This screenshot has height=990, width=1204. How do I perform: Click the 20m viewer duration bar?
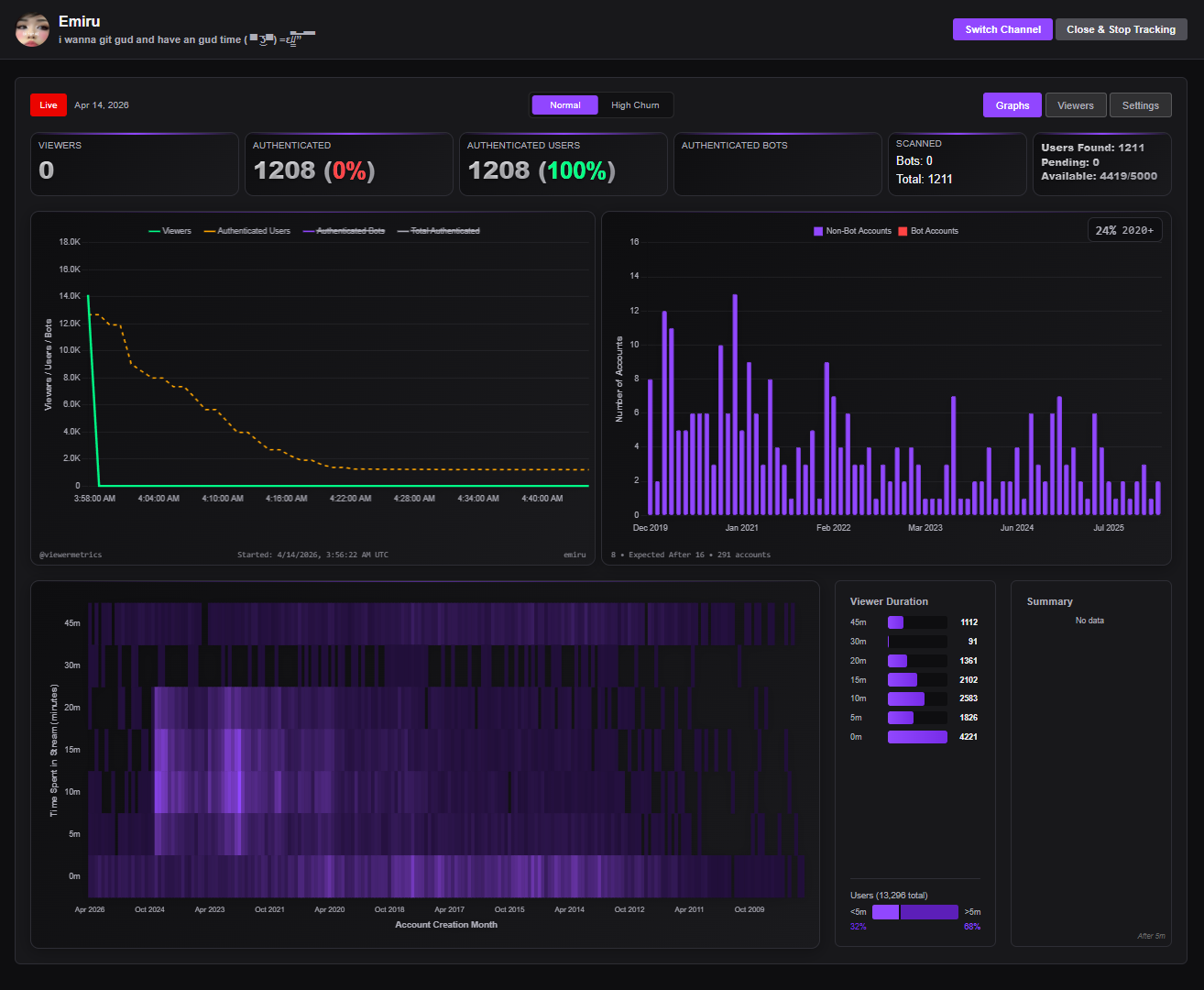pos(917,661)
